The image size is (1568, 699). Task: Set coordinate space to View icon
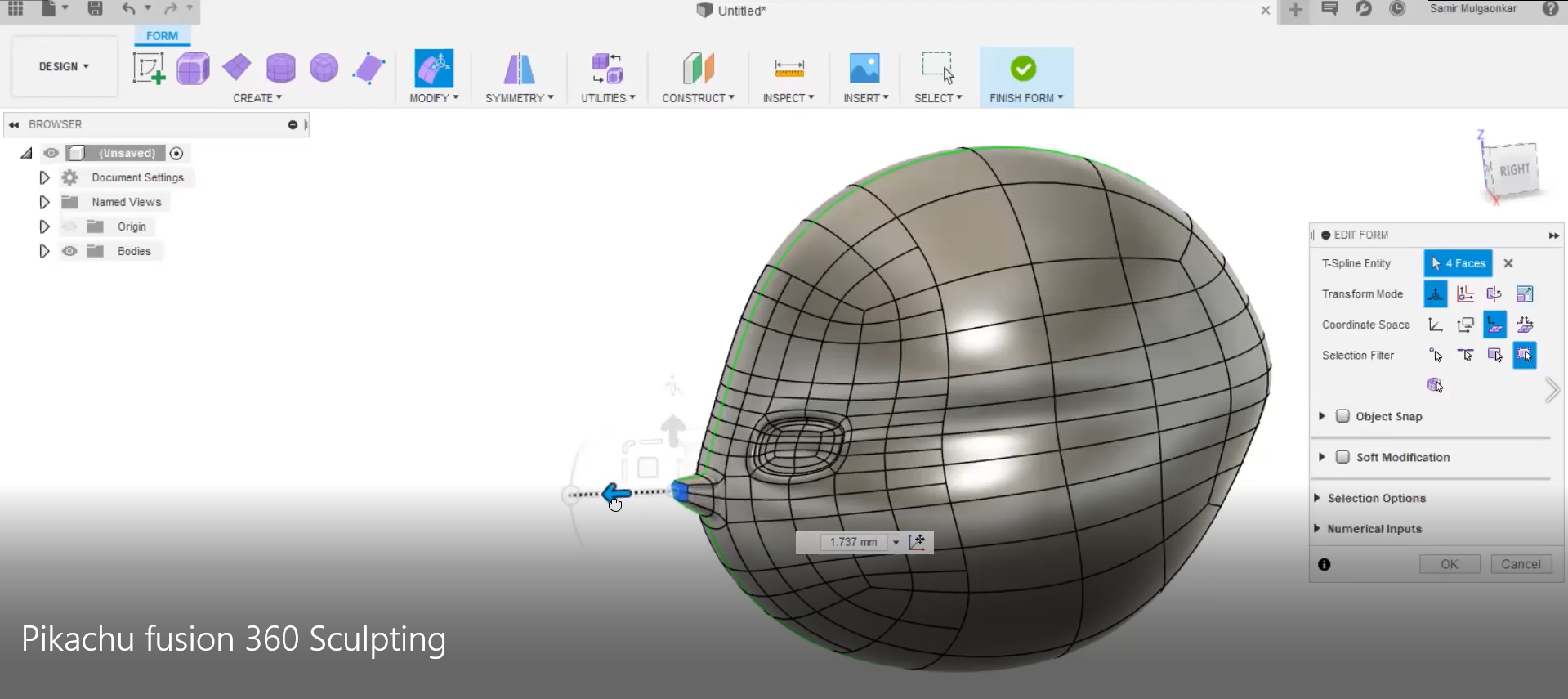pos(1465,325)
